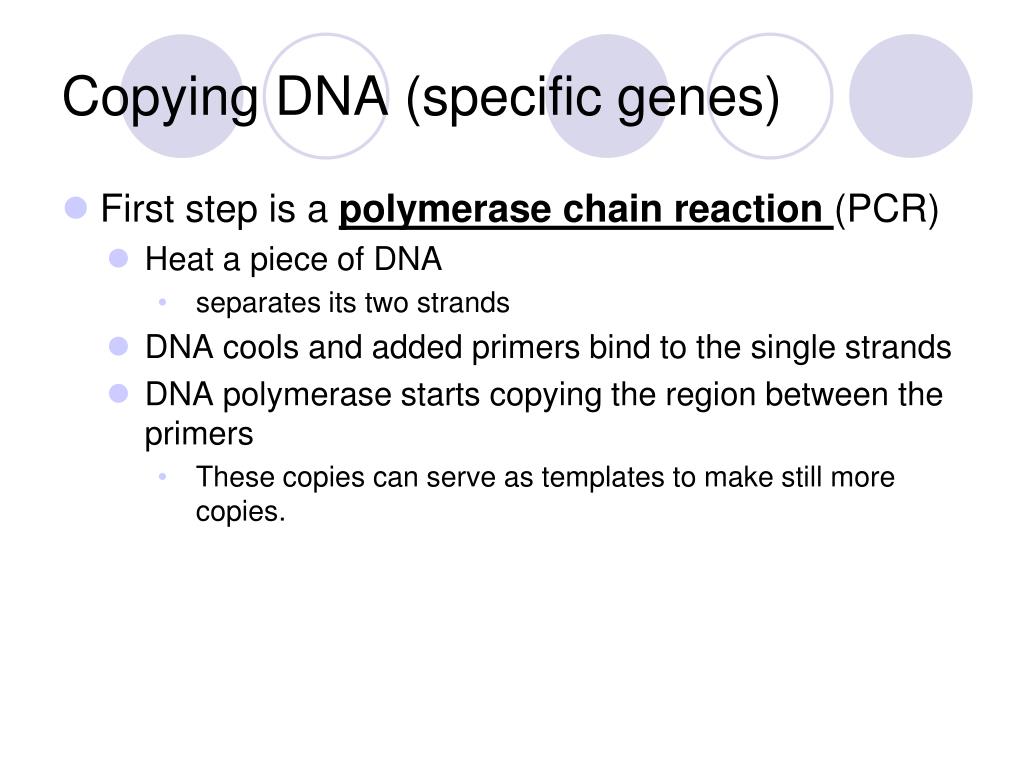Click the rightmost filled lavender circle in header
Viewport: 1024px width, 768px height.
(910, 96)
